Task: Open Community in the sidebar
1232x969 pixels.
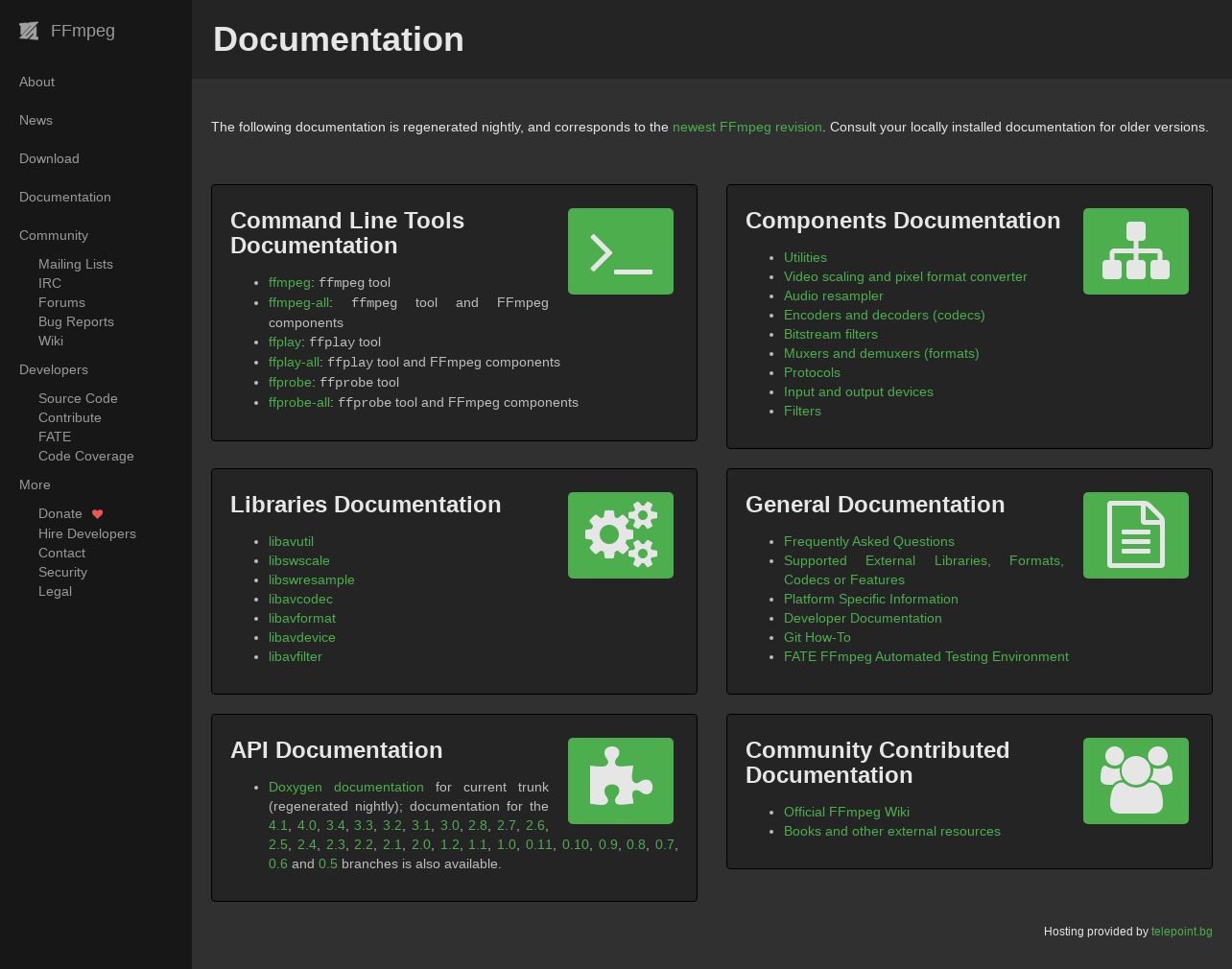Action: coord(54,235)
